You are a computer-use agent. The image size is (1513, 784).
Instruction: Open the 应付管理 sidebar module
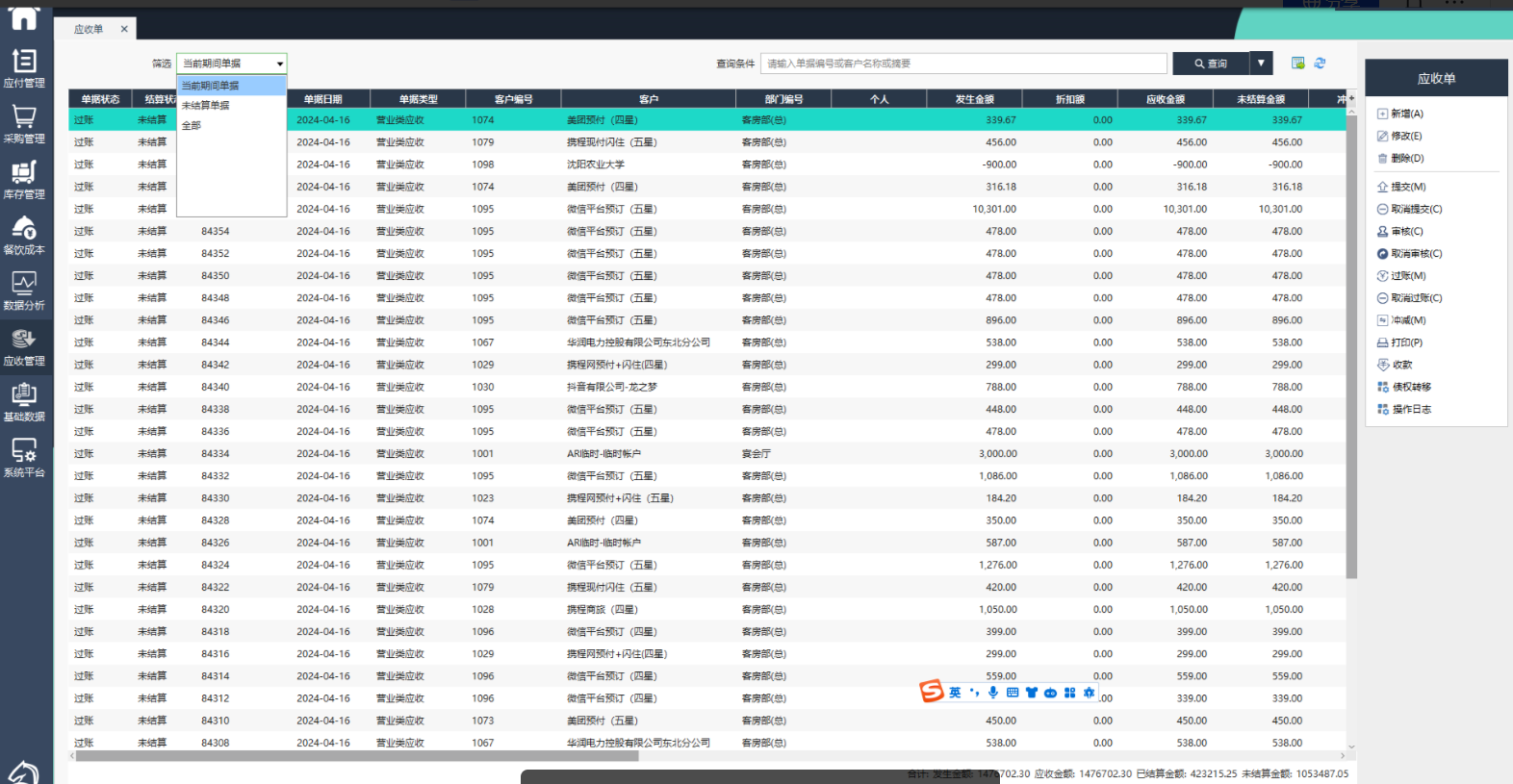click(x=24, y=68)
